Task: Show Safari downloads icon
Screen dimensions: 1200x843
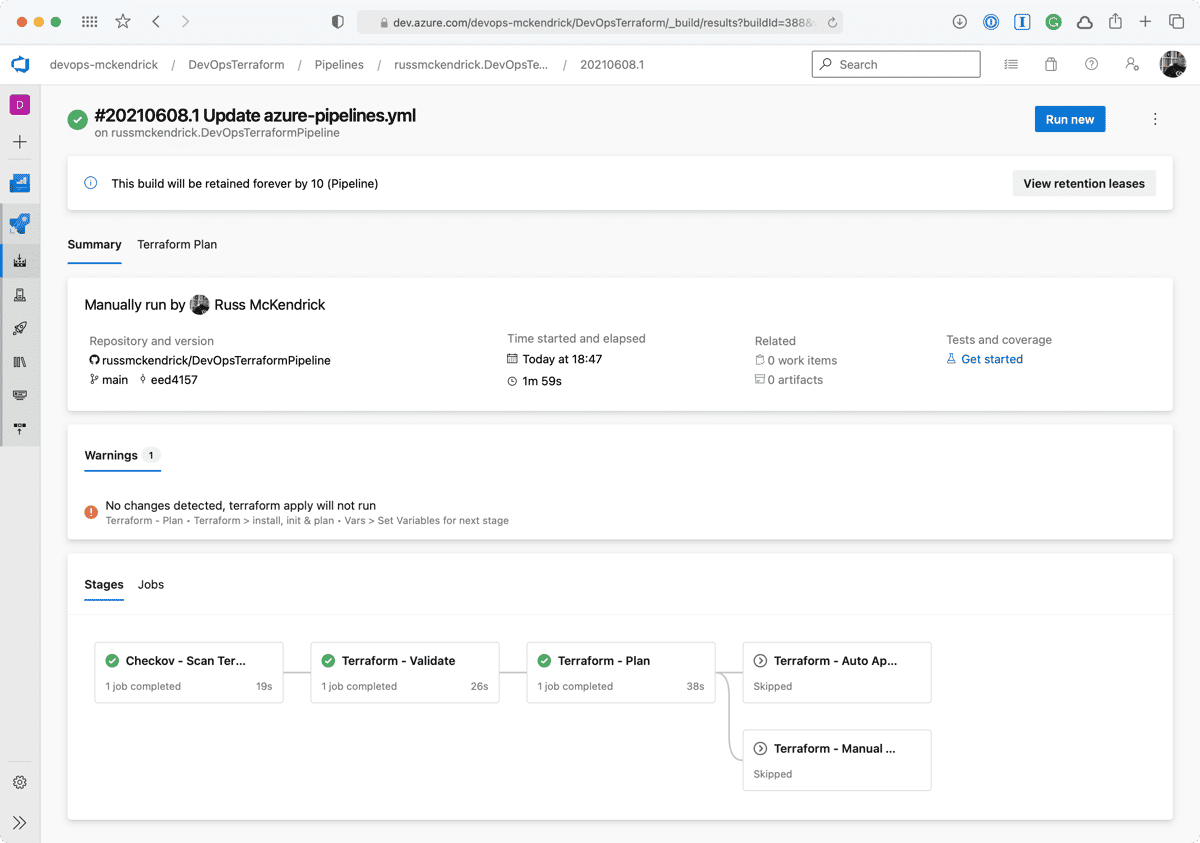Action: click(x=960, y=22)
